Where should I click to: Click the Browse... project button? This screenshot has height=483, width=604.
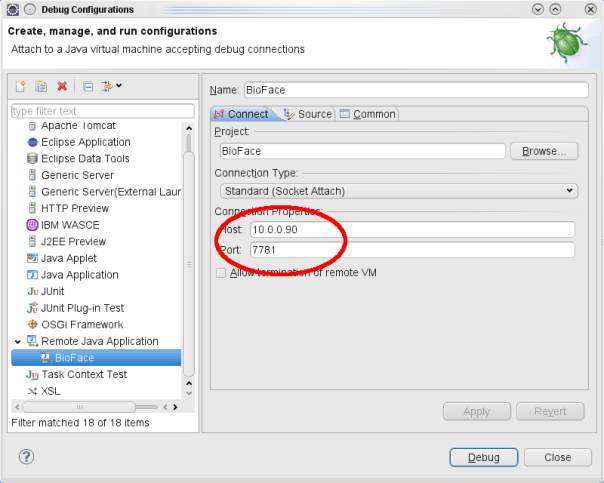click(544, 151)
